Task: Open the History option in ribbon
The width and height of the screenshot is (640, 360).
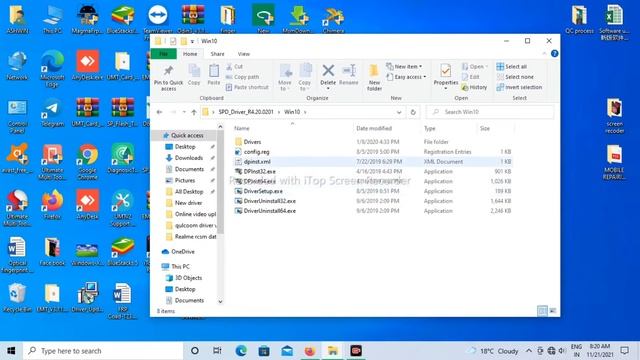Action: tap(474, 87)
